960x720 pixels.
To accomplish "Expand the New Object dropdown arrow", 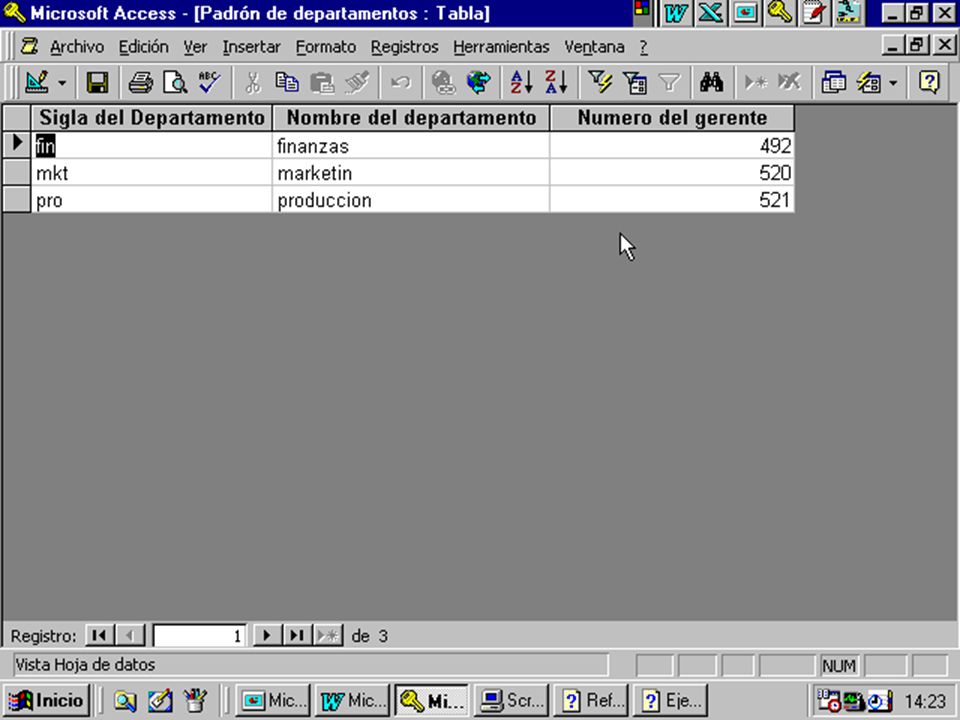I will [893, 83].
